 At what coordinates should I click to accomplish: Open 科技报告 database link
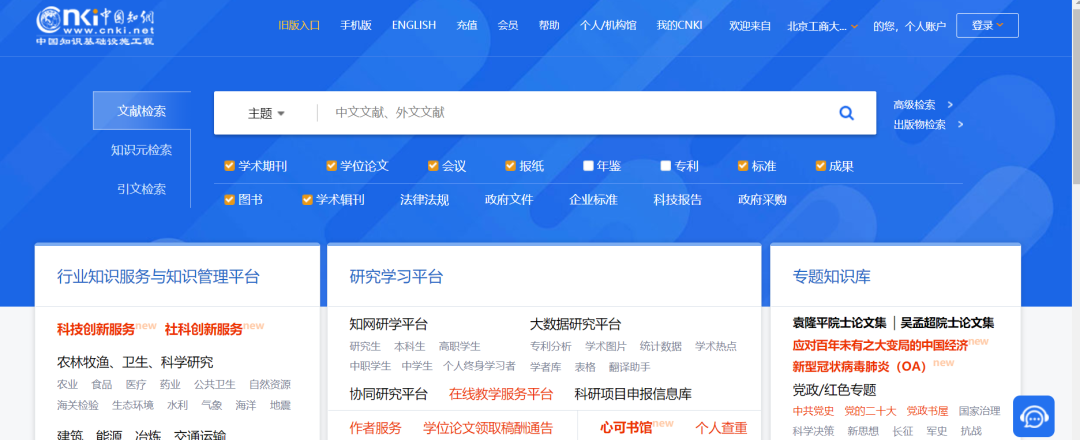click(x=678, y=200)
